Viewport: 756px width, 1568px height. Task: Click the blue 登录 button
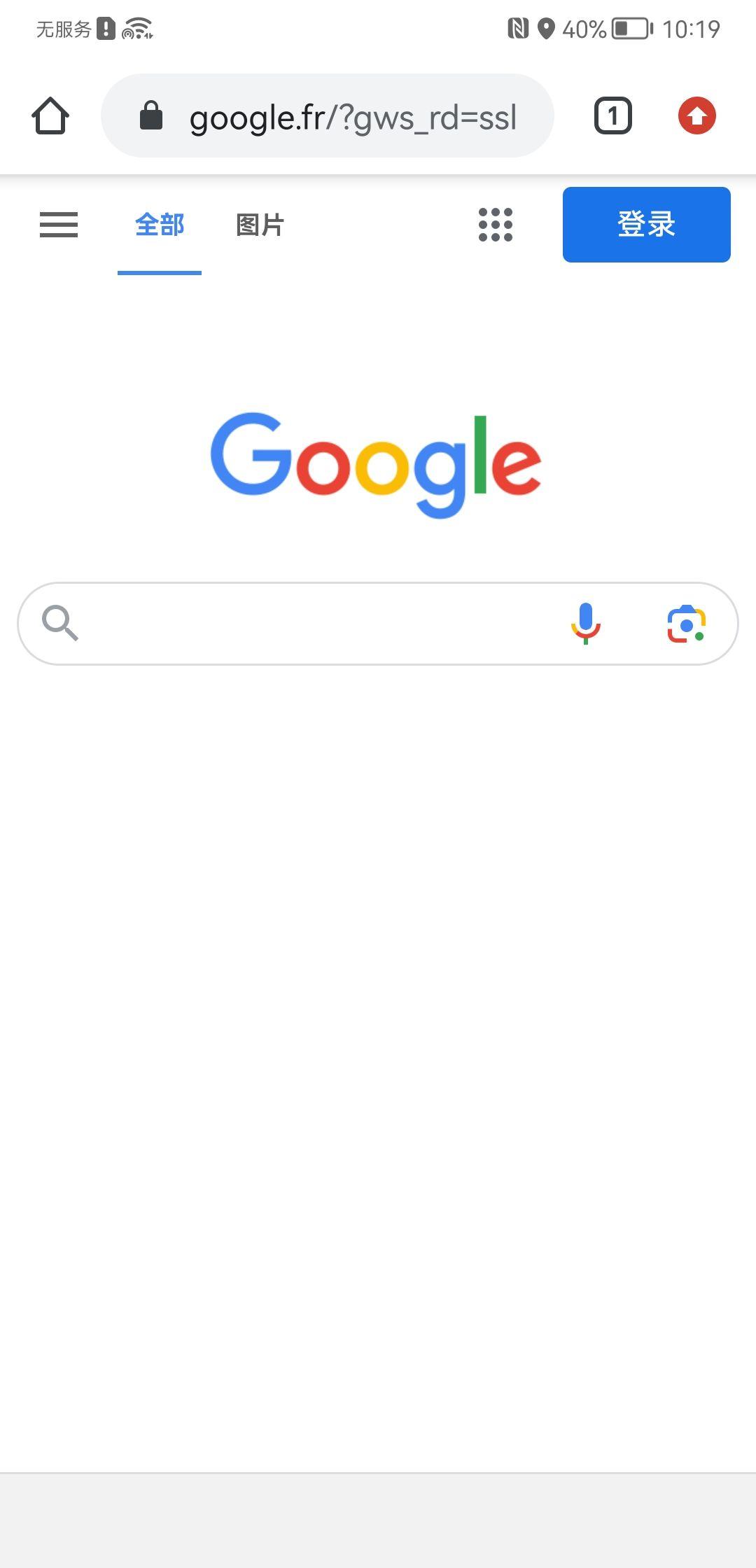pyautogui.click(x=647, y=225)
